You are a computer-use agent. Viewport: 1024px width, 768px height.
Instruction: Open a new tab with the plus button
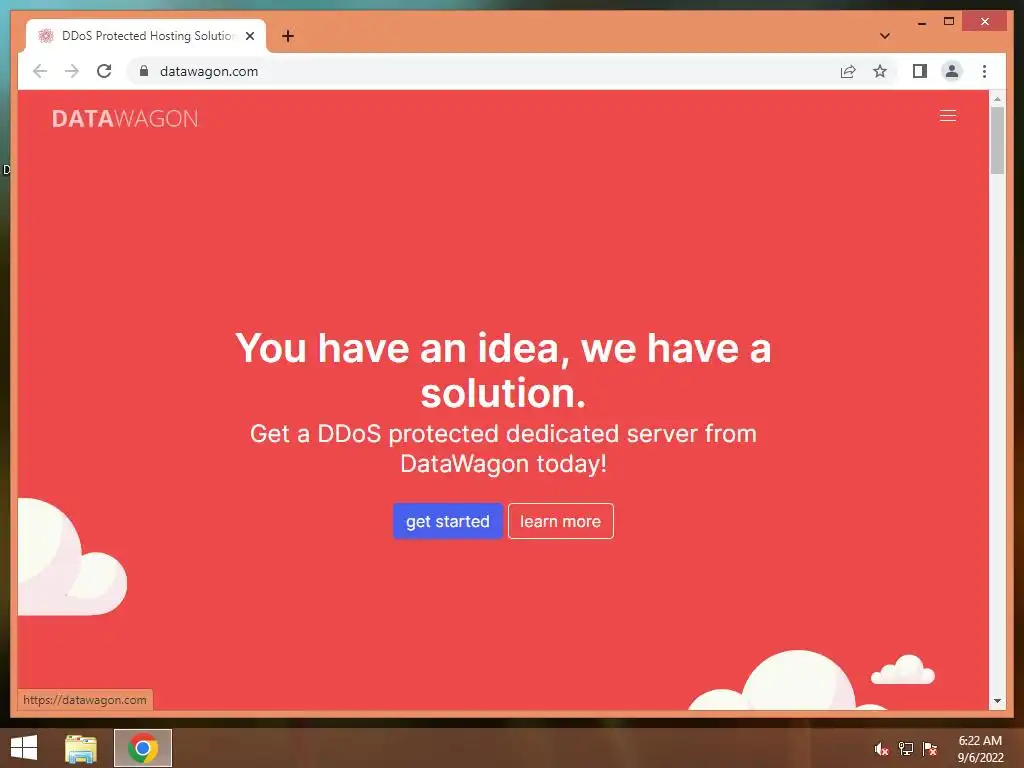pyautogui.click(x=287, y=36)
